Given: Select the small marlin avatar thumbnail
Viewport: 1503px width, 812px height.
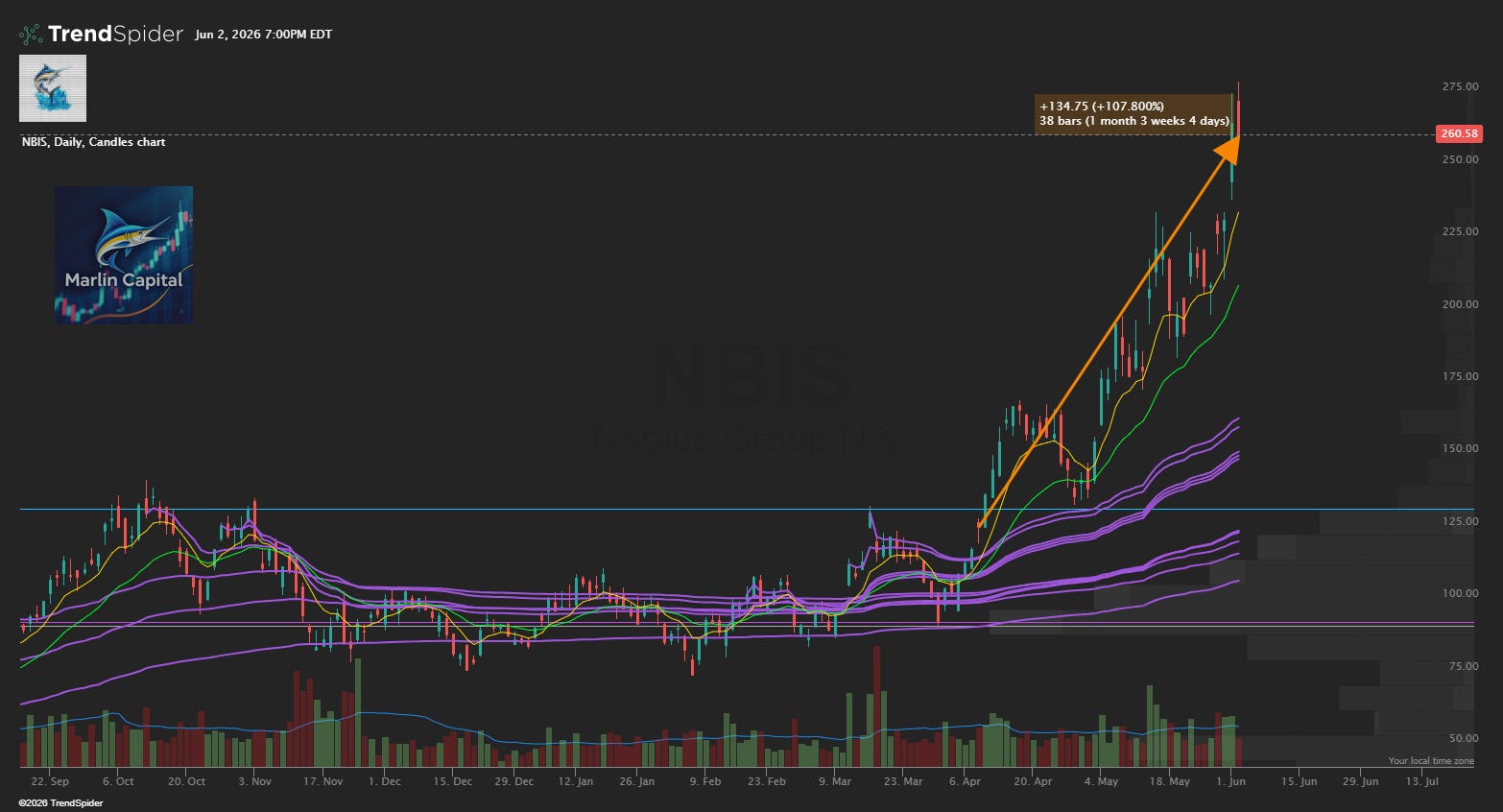Looking at the screenshot, I should [x=53, y=88].
